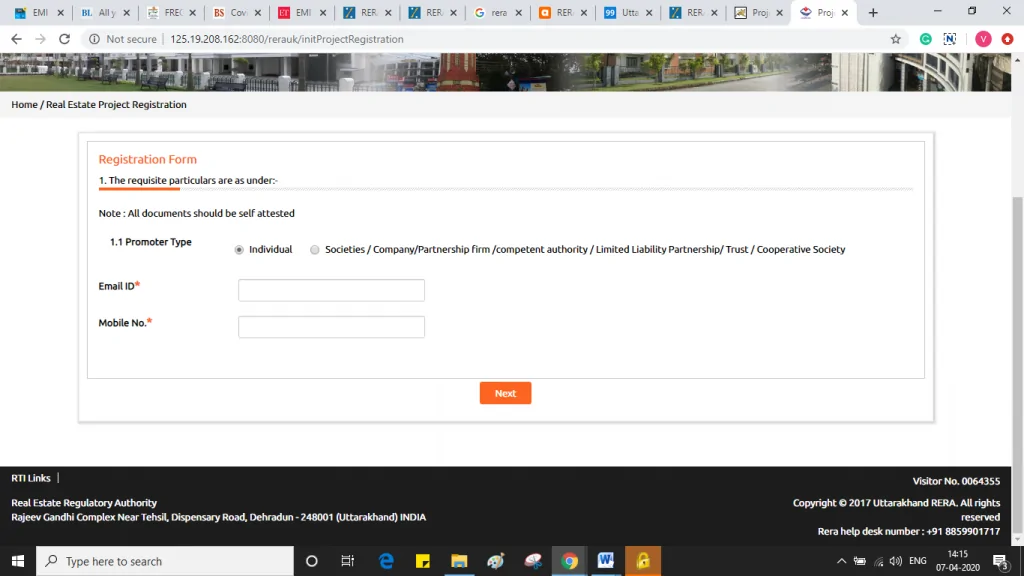The height and width of the screenshot is (576, 1024).
Task: Click into the Email ID field
Action: (331, 290)
